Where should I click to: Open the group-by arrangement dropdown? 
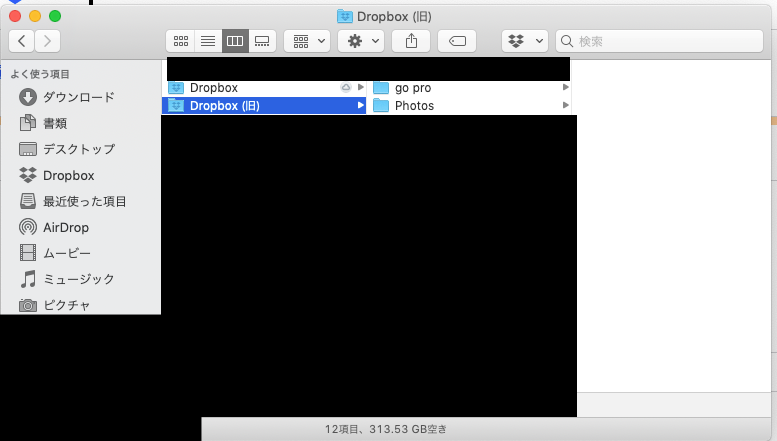point(307,41)
